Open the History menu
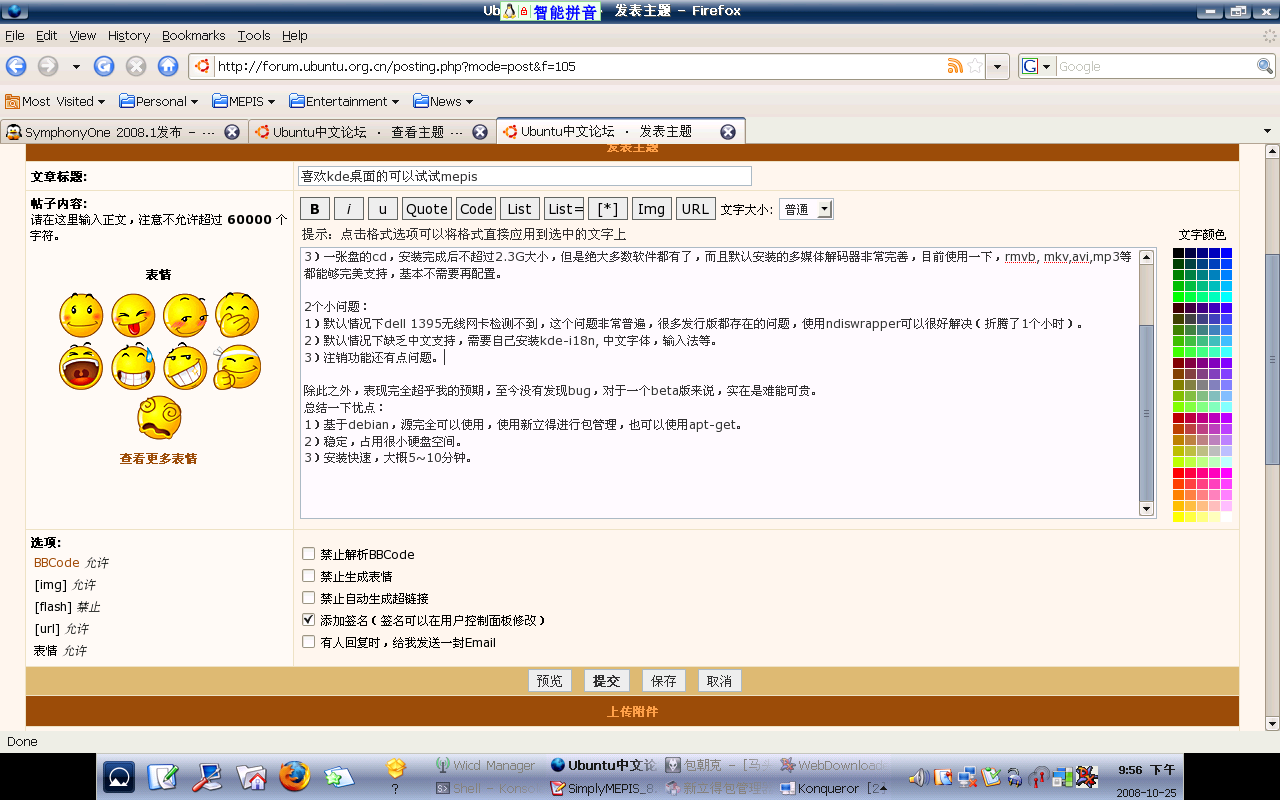 (x=129, y=35)
